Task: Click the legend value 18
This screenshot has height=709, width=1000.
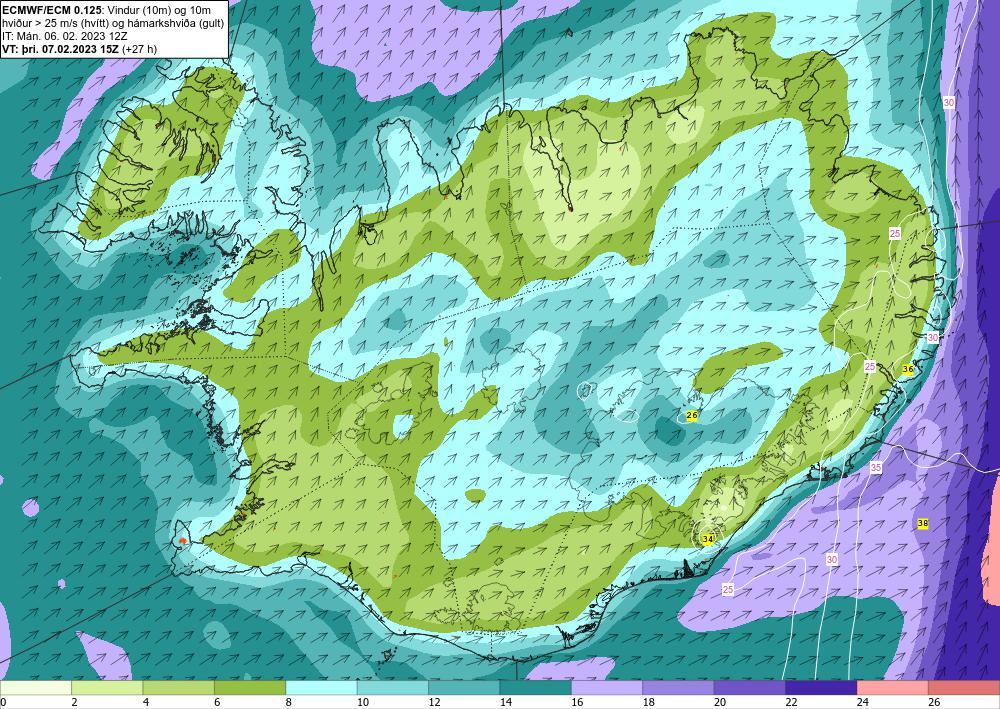Action: [649, 702]
